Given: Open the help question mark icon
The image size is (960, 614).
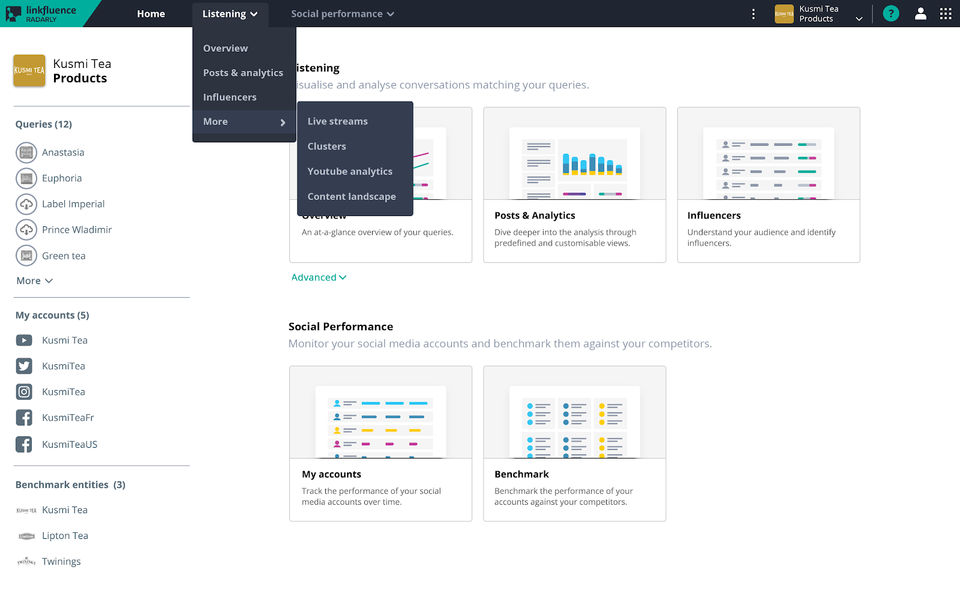Looking at the screenshot, I should click(891, 13).
